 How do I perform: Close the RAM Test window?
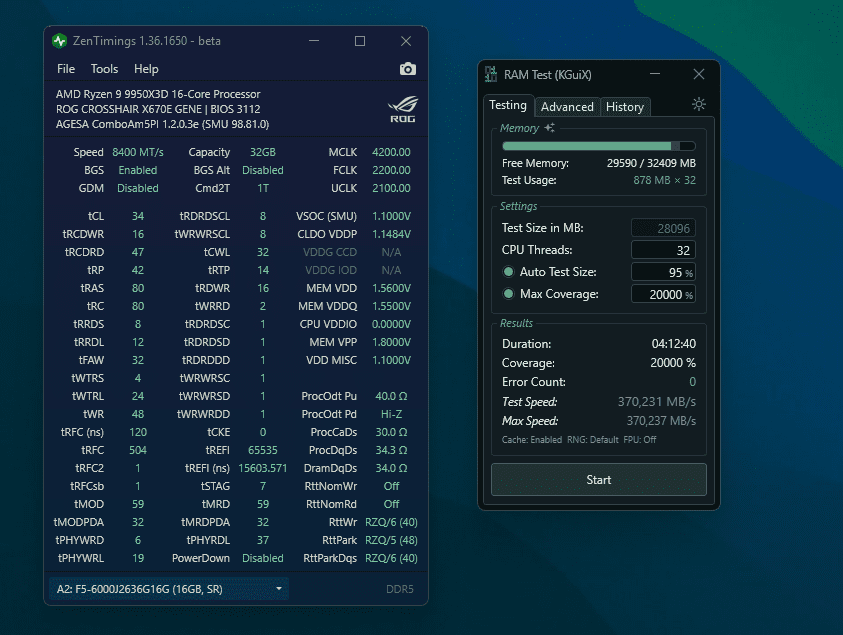[698, 74]
